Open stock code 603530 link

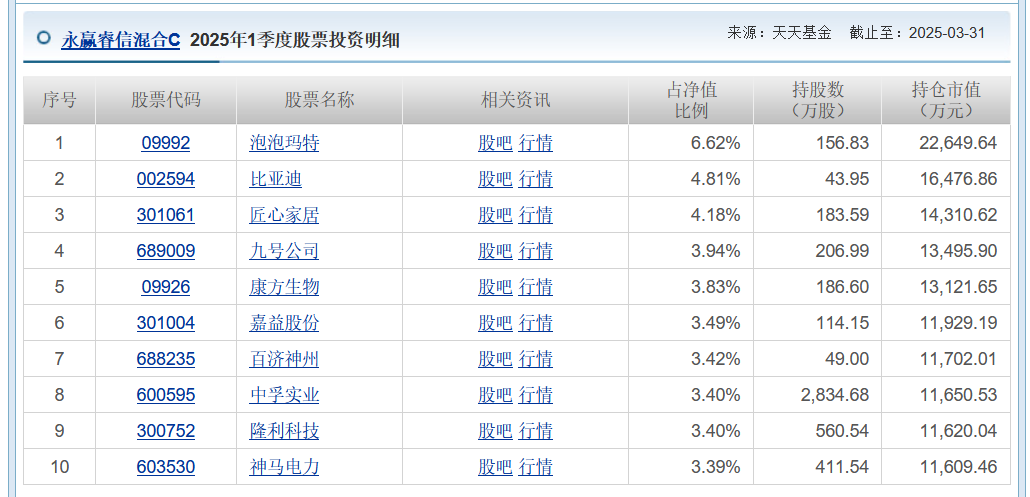[x=166, y=467]
